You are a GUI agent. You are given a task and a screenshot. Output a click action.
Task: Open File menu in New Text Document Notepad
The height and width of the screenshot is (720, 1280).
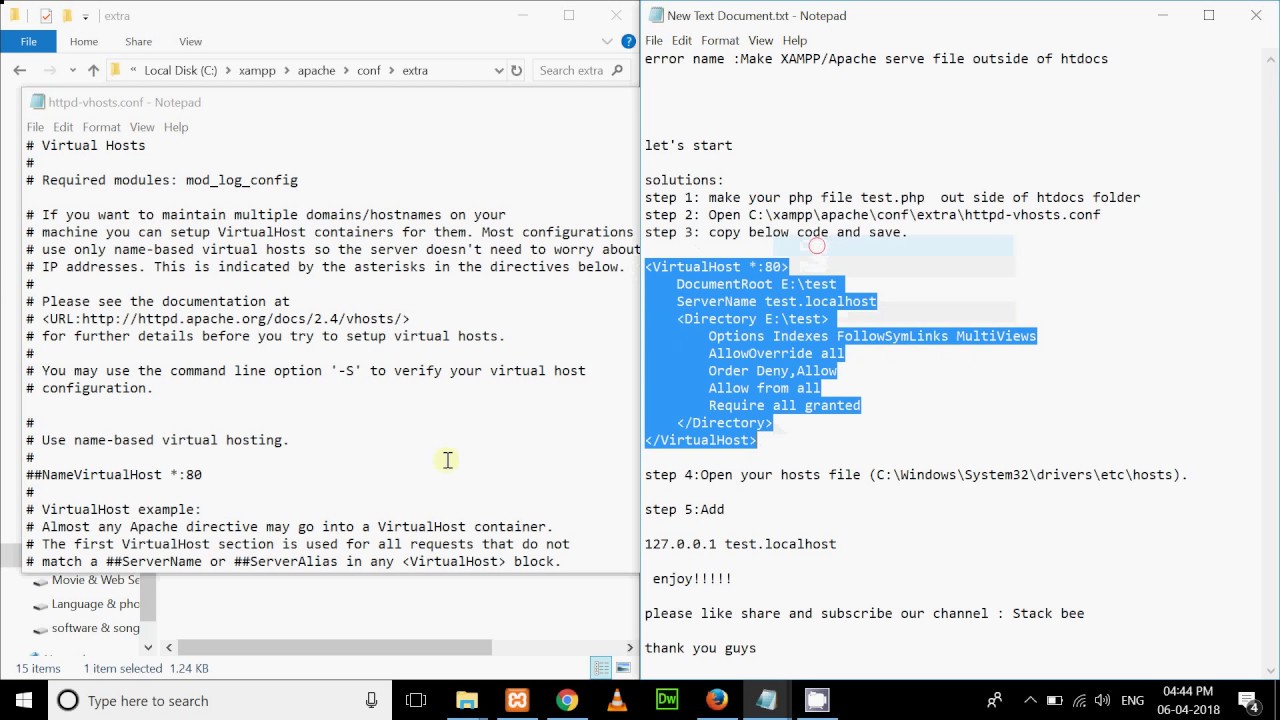tap(654, 40)
